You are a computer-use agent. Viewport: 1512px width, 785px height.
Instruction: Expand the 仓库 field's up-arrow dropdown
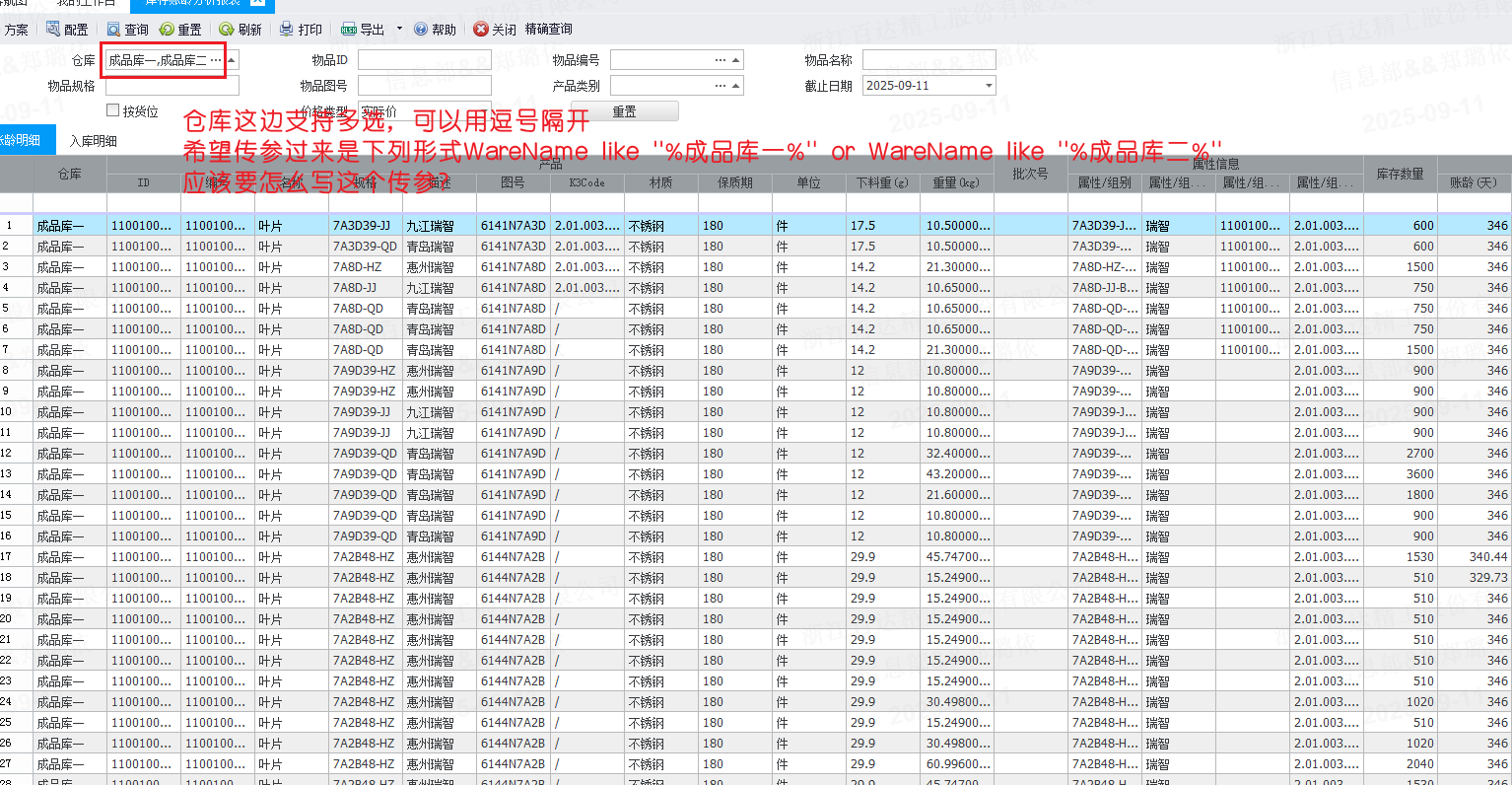[232, 60]
